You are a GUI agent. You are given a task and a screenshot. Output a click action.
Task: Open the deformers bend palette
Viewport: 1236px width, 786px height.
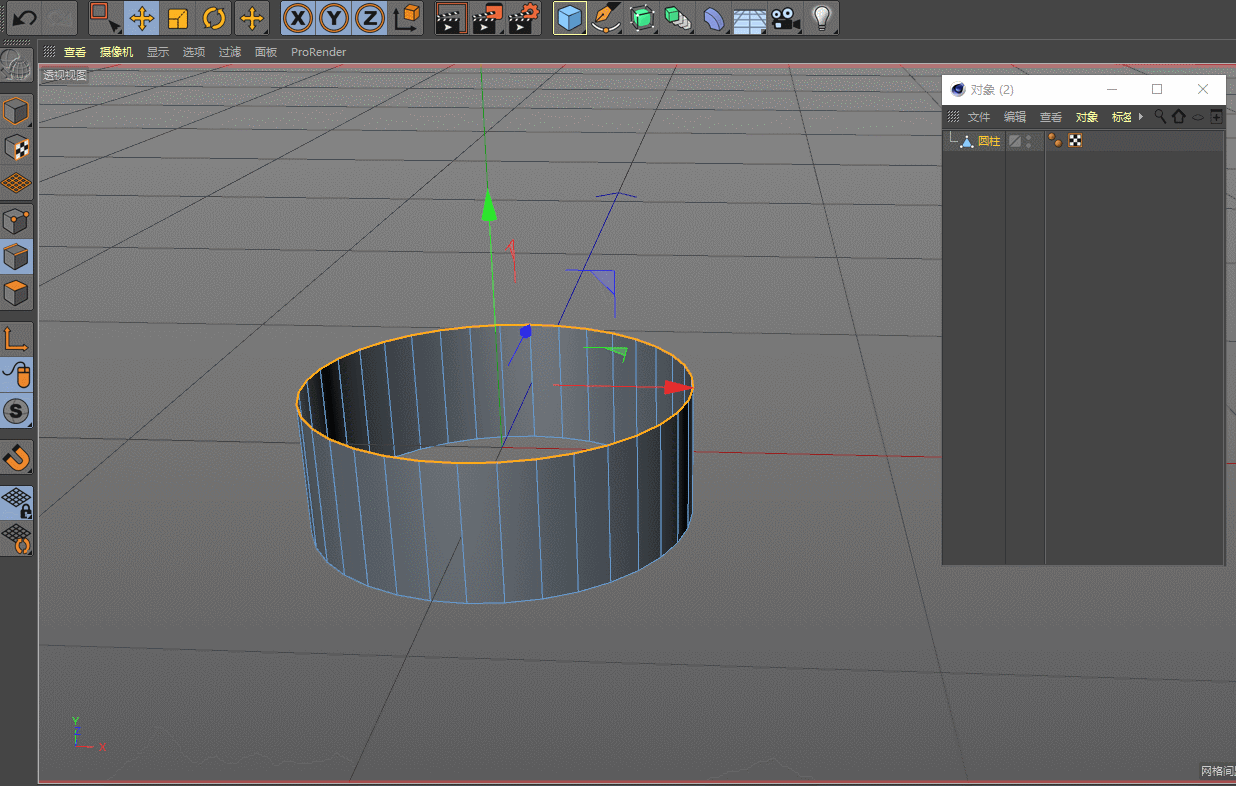coord(713,18)
